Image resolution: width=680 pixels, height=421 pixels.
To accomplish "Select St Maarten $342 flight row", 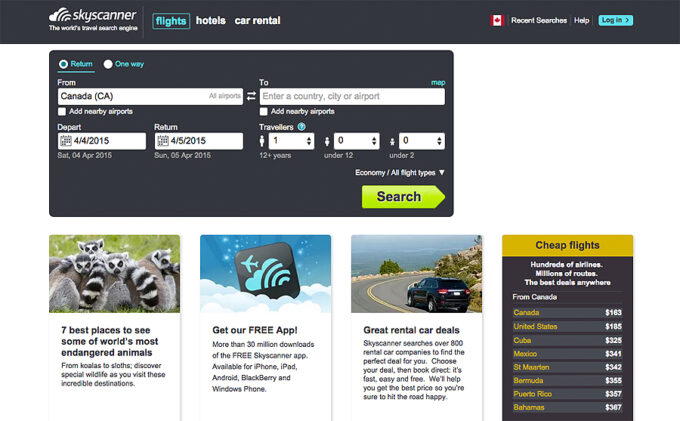I will click(567, 367).
